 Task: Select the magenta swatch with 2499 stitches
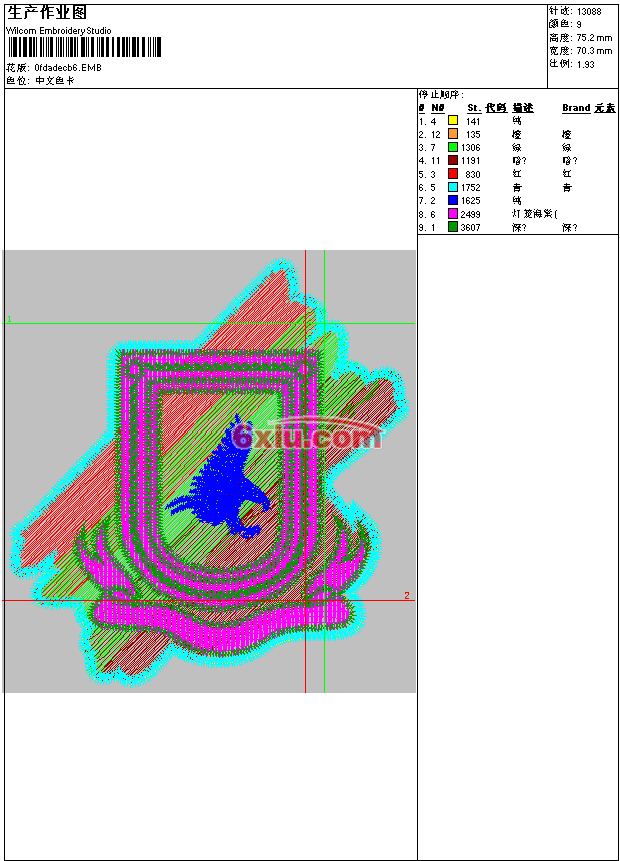[453, 214]
